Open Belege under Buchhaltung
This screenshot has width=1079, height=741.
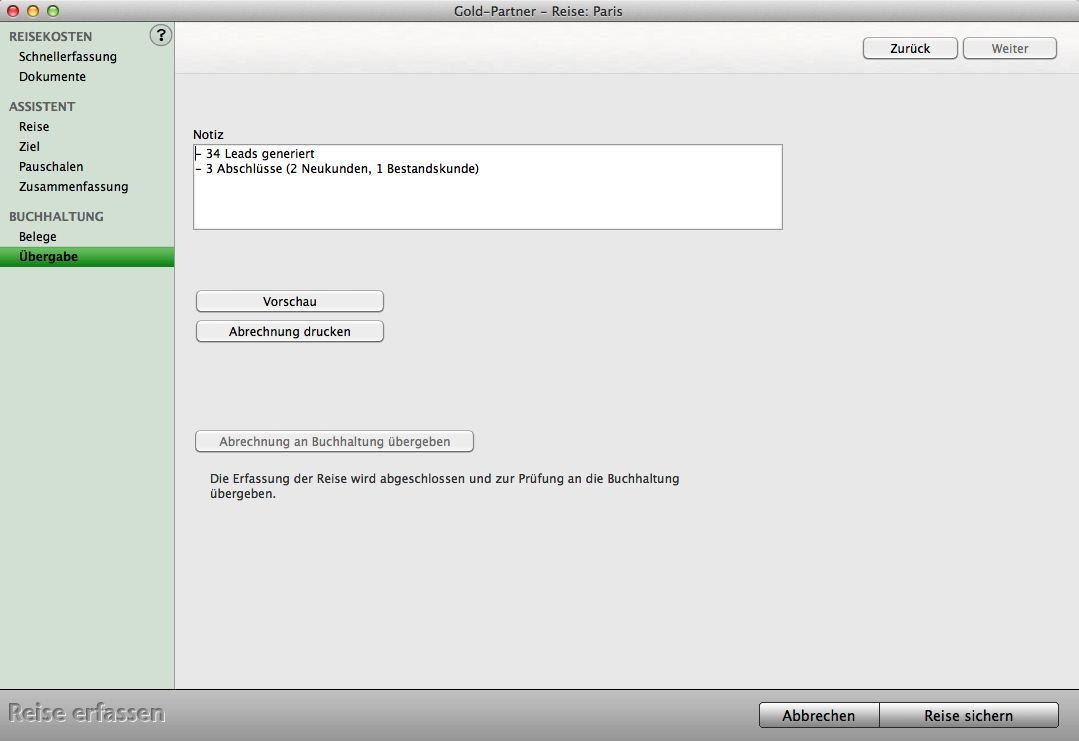[37, 237]
